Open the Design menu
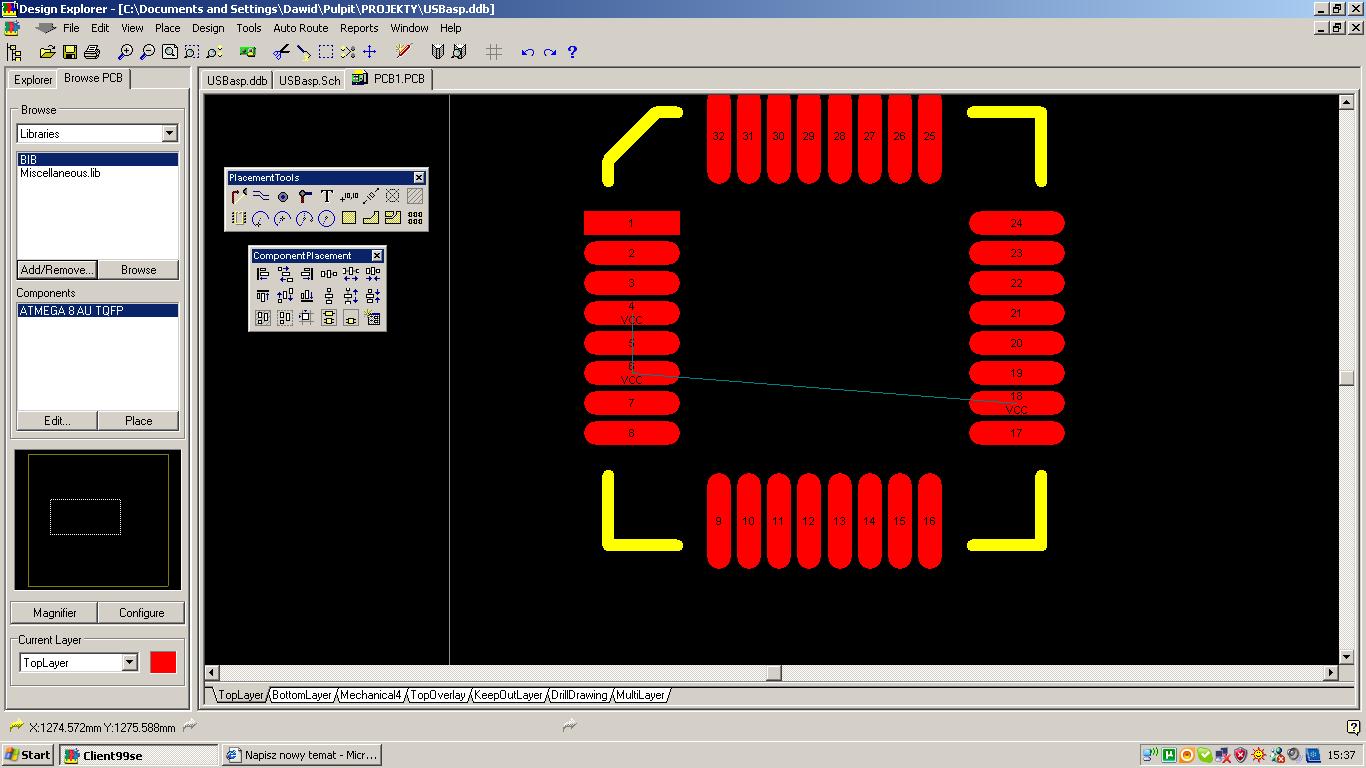This screenshot has width=1366, height=768. pos(208,28)
